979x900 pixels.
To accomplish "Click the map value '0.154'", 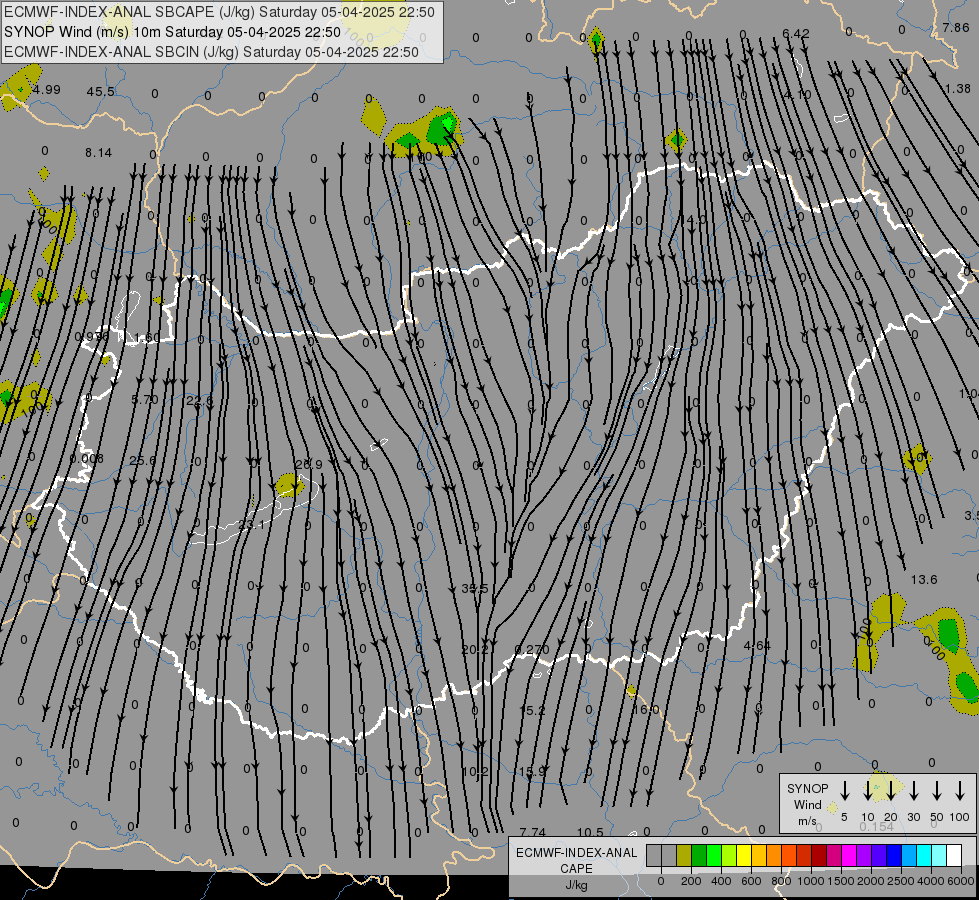I will [877, 826].
